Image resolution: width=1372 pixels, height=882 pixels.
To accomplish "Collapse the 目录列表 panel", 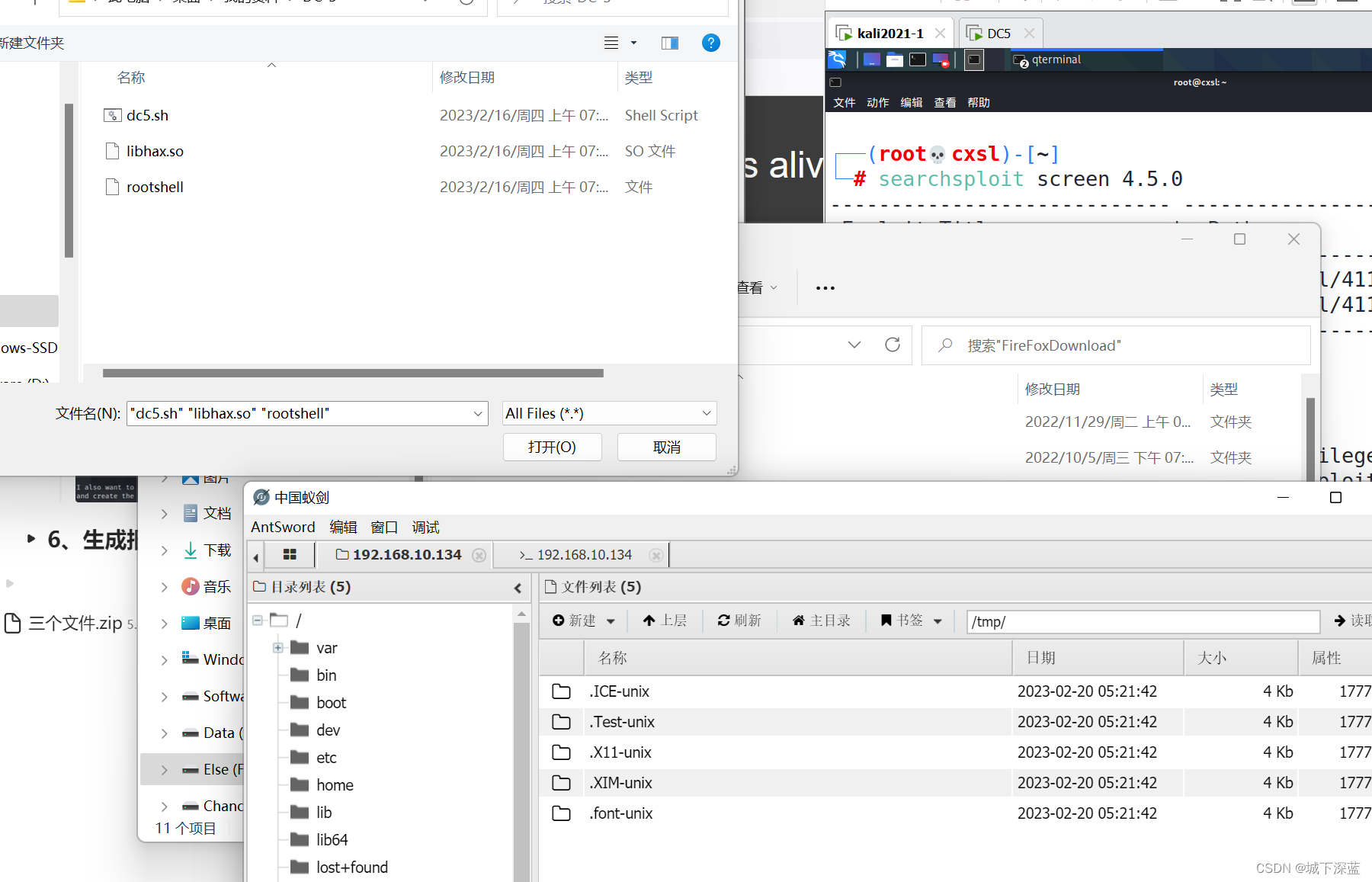I will [x=518, y=588].
